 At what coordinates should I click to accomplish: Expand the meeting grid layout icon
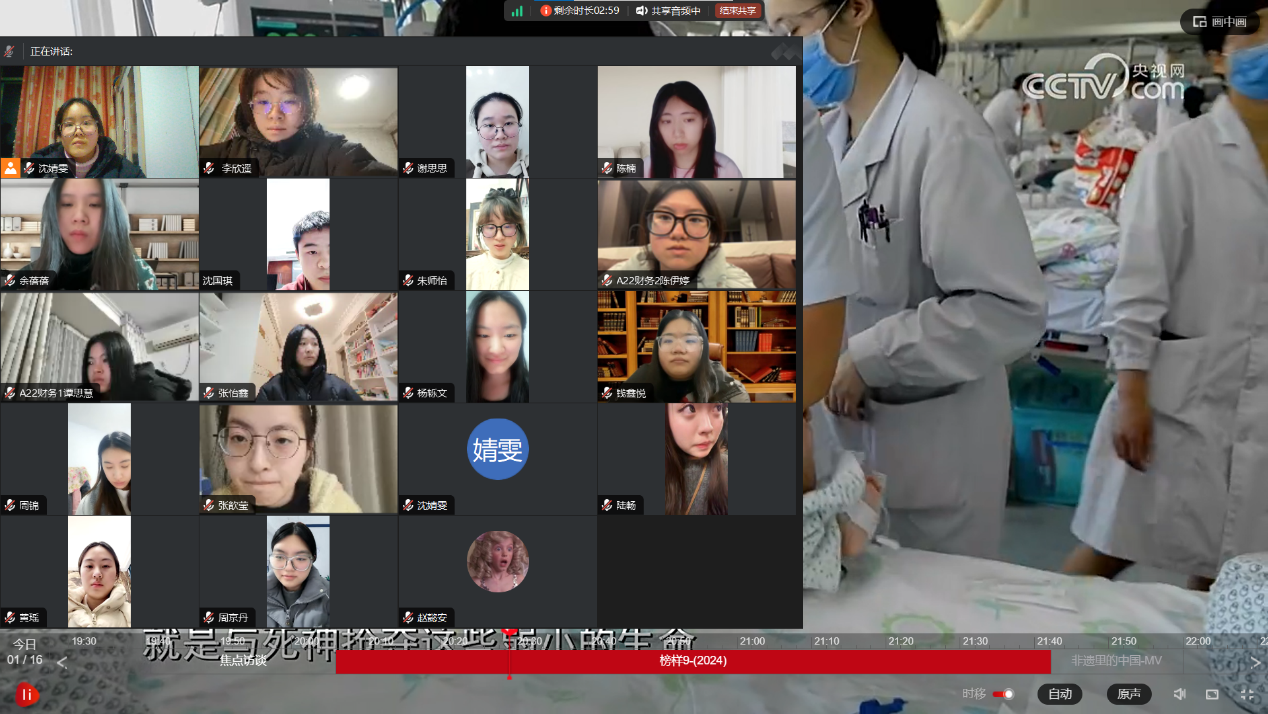pos(785,51)
